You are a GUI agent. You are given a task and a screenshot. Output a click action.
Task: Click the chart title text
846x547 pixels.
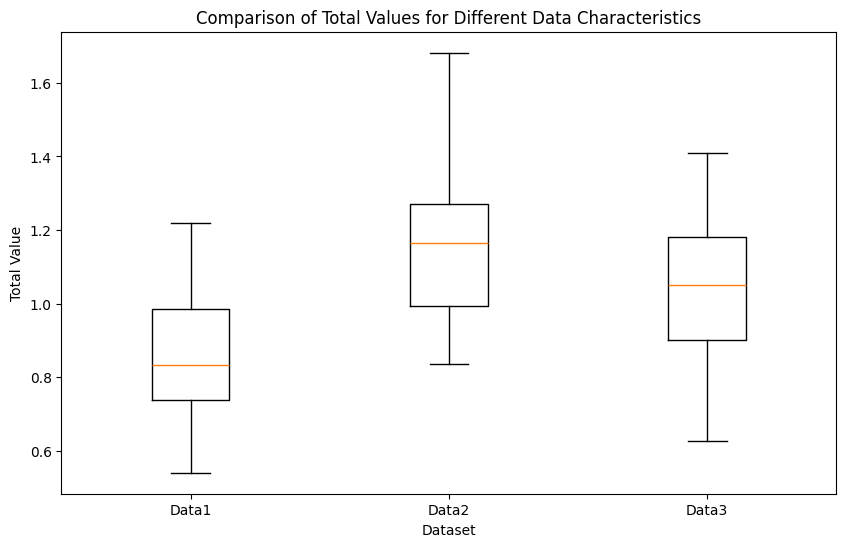[x=448, y=17]
